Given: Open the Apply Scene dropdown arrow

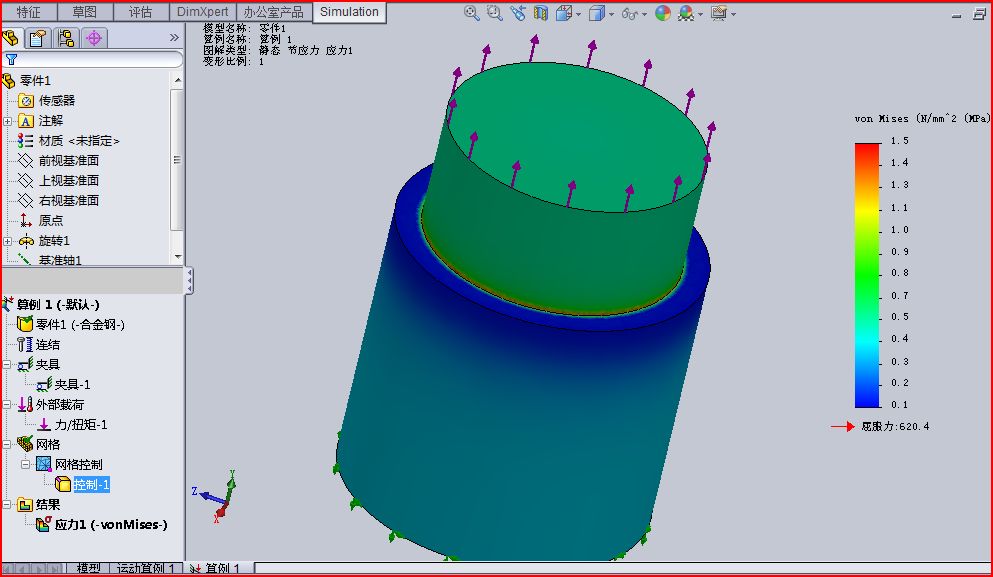Looking at the screenshot, I should (700, 15).
